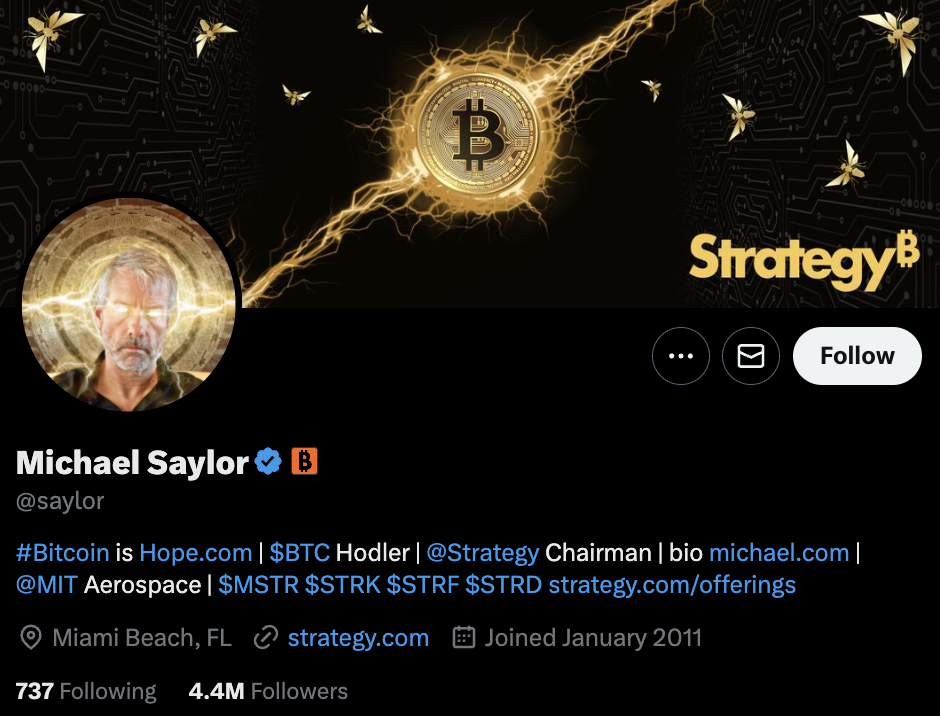Click the location pin icon

click(31, 637)
